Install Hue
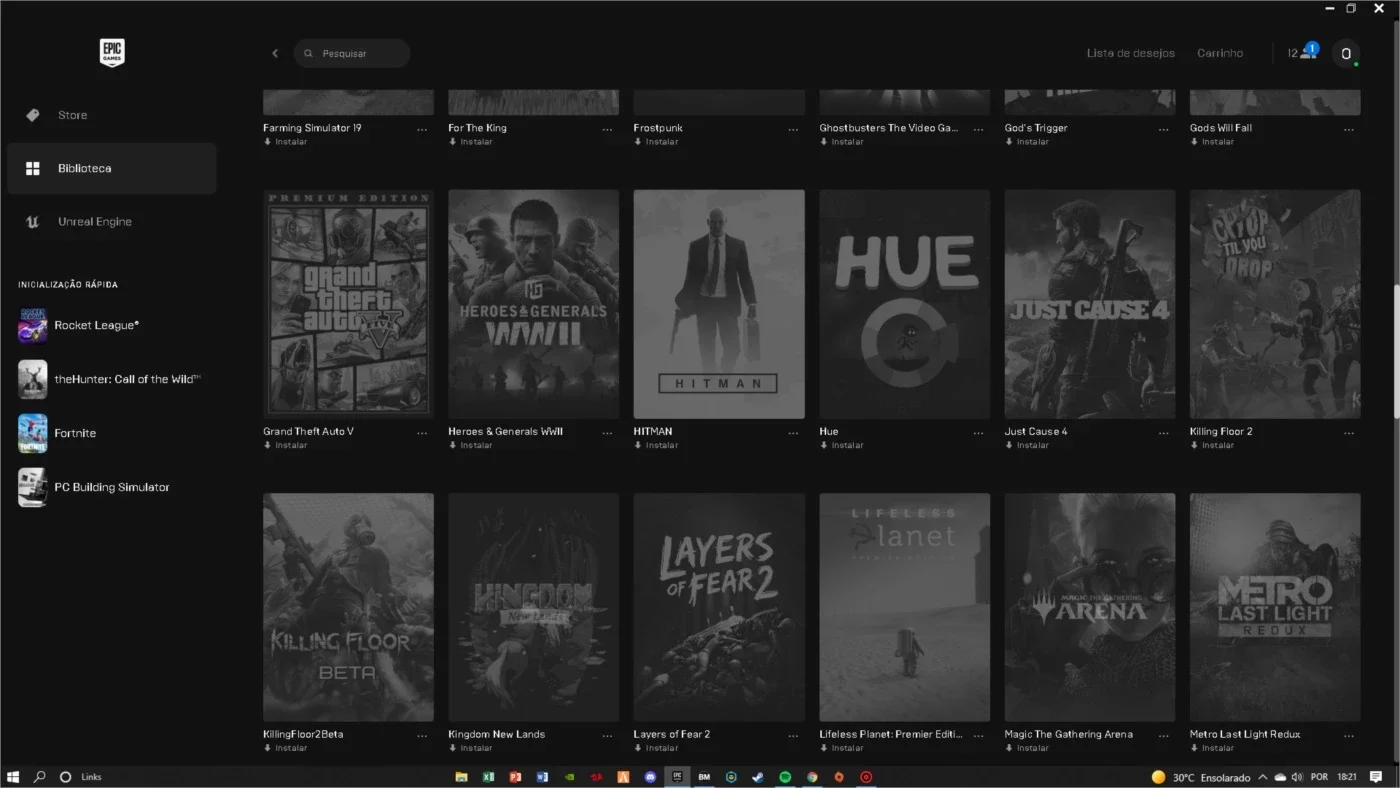Image resolution: width=1400 pixels, height=788 pixels. [842, 445]
